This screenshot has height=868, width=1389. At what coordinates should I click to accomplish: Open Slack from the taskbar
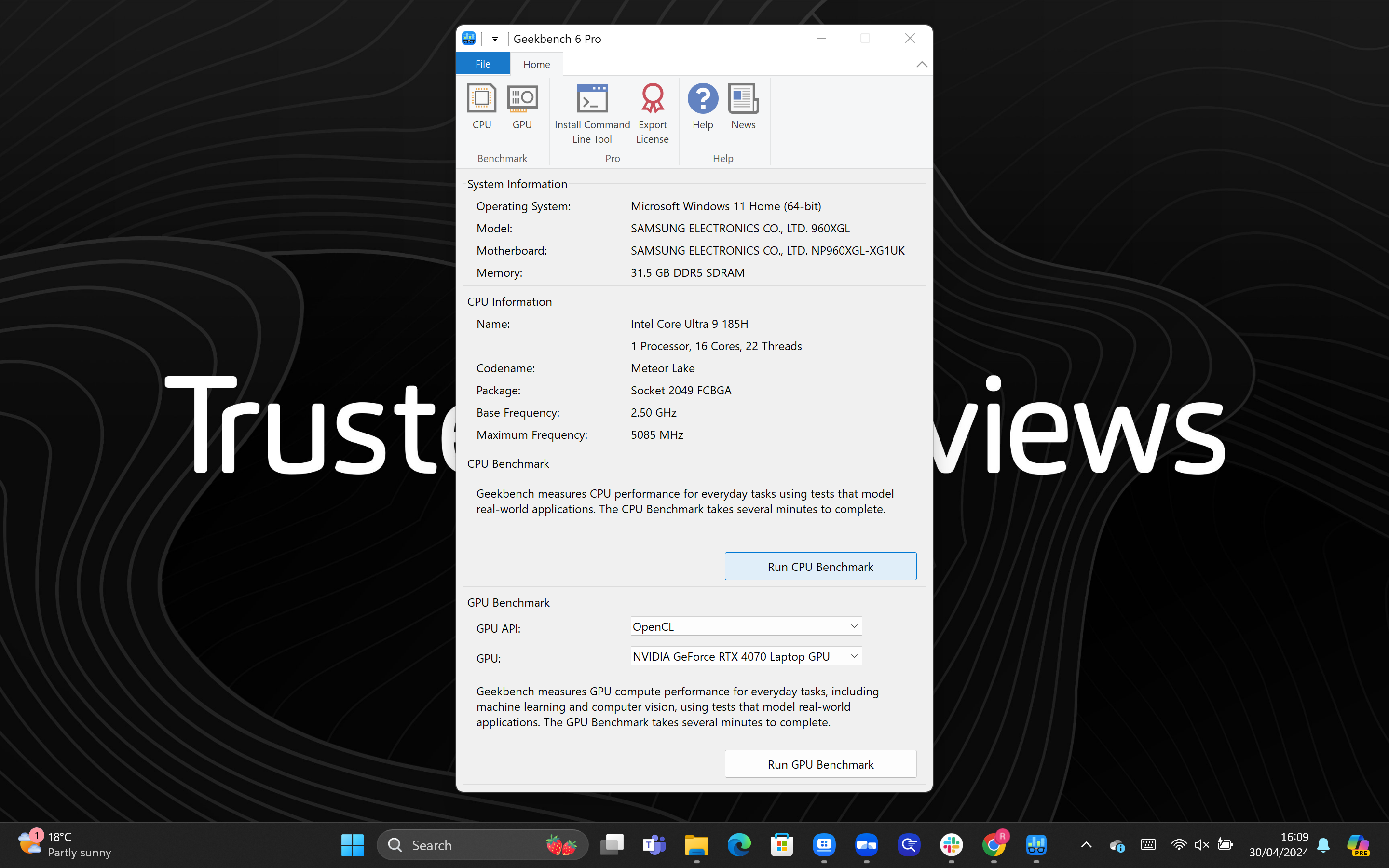tap(952, 845)
